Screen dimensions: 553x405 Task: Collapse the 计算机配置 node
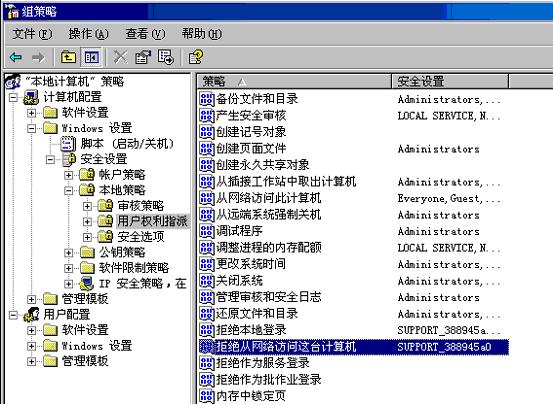(13, 97)
